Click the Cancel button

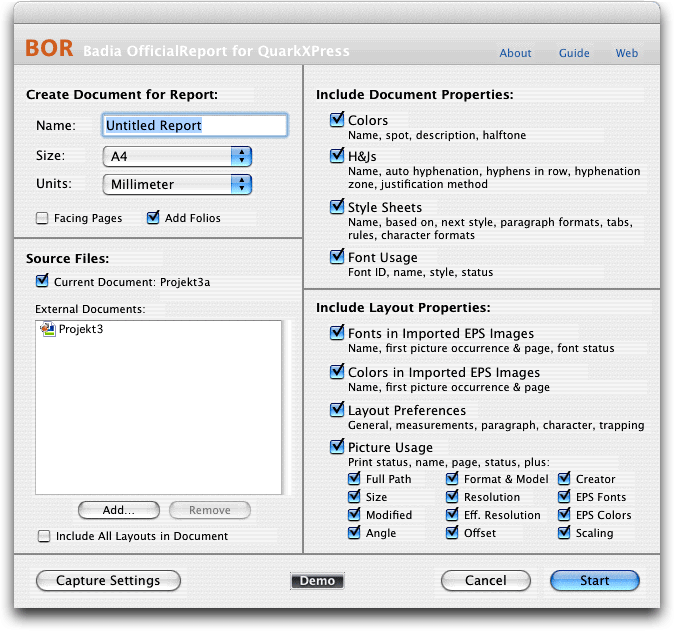click(x=486, y=581)
